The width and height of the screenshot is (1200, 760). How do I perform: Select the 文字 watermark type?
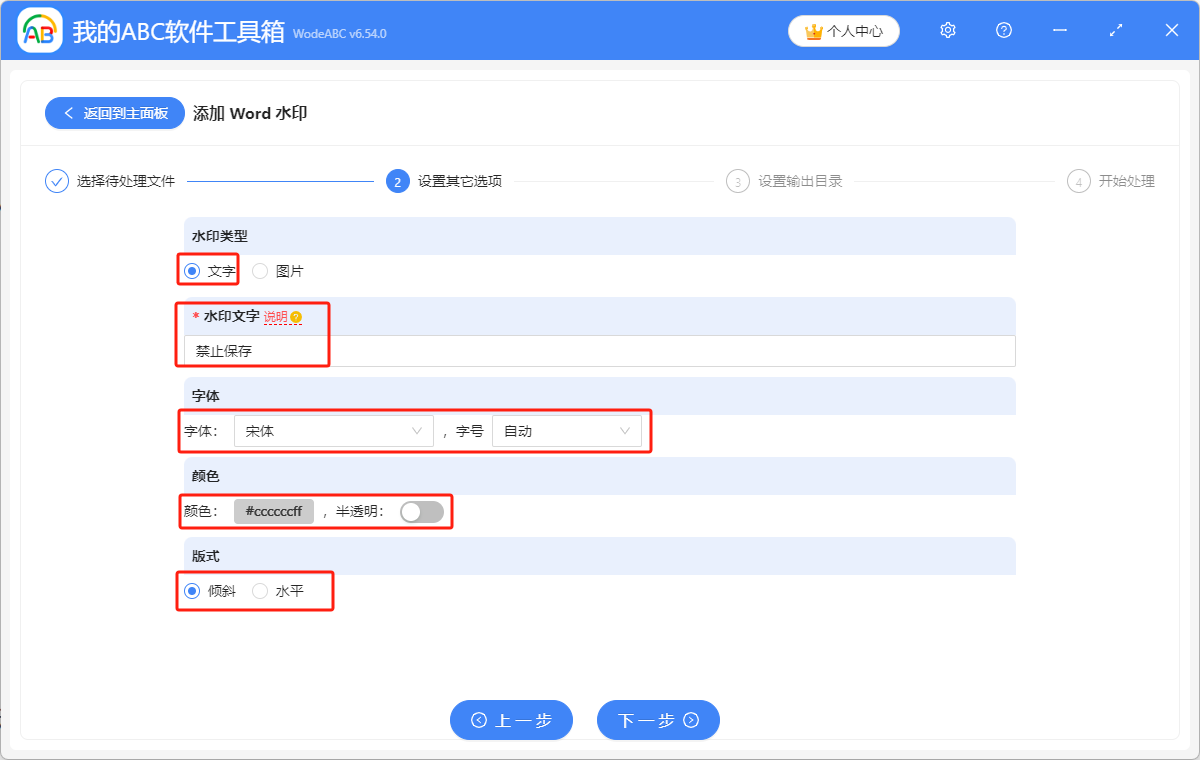point(190,270)
